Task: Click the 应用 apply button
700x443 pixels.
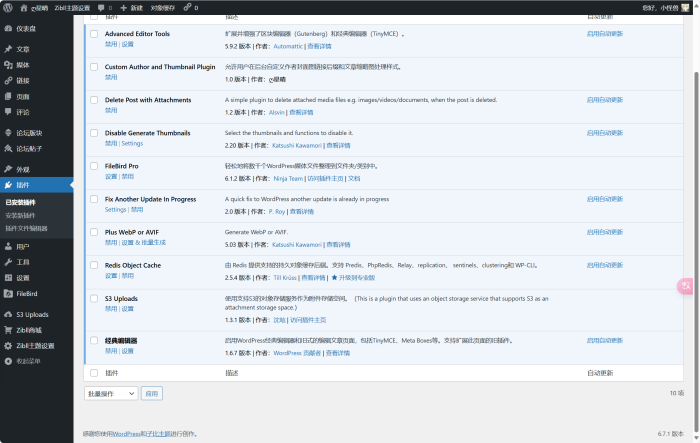Action: [x=151, y=394]
